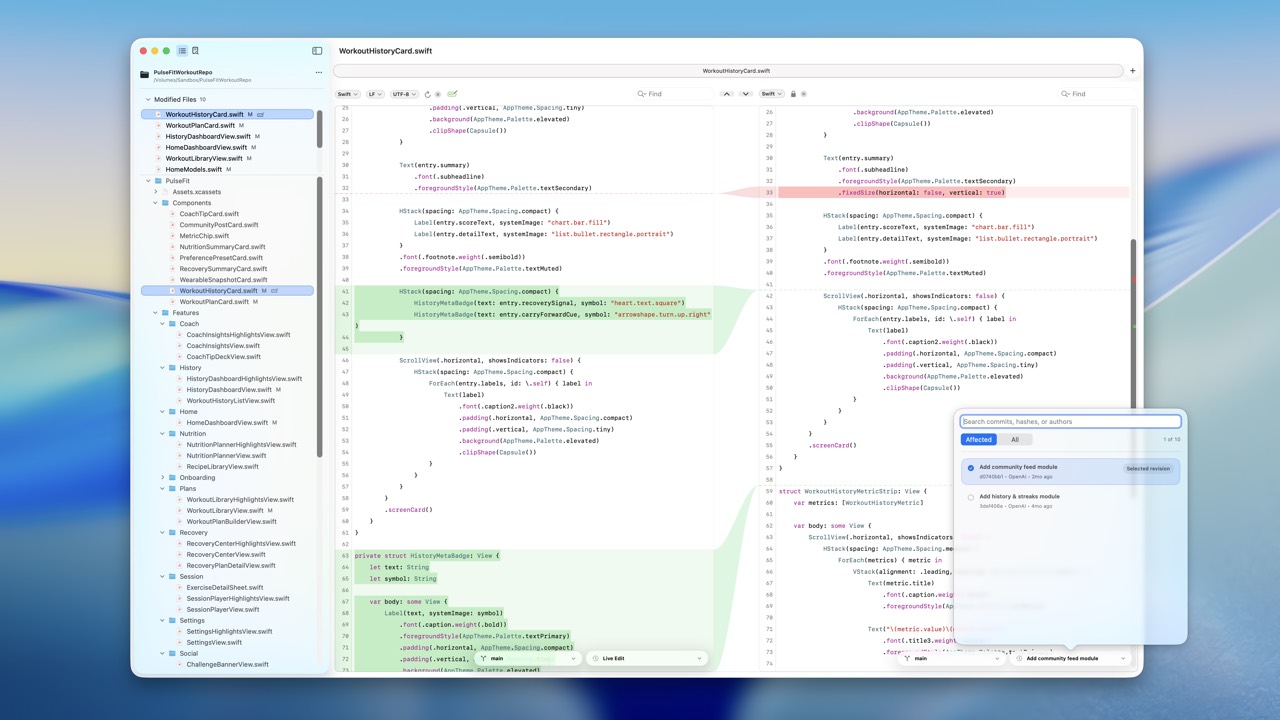Image resolution: width=1280 pixels, height=720 pixels.
Task: Open RecoveryPlanDetailView.swift file
Action: click(230, 566)
